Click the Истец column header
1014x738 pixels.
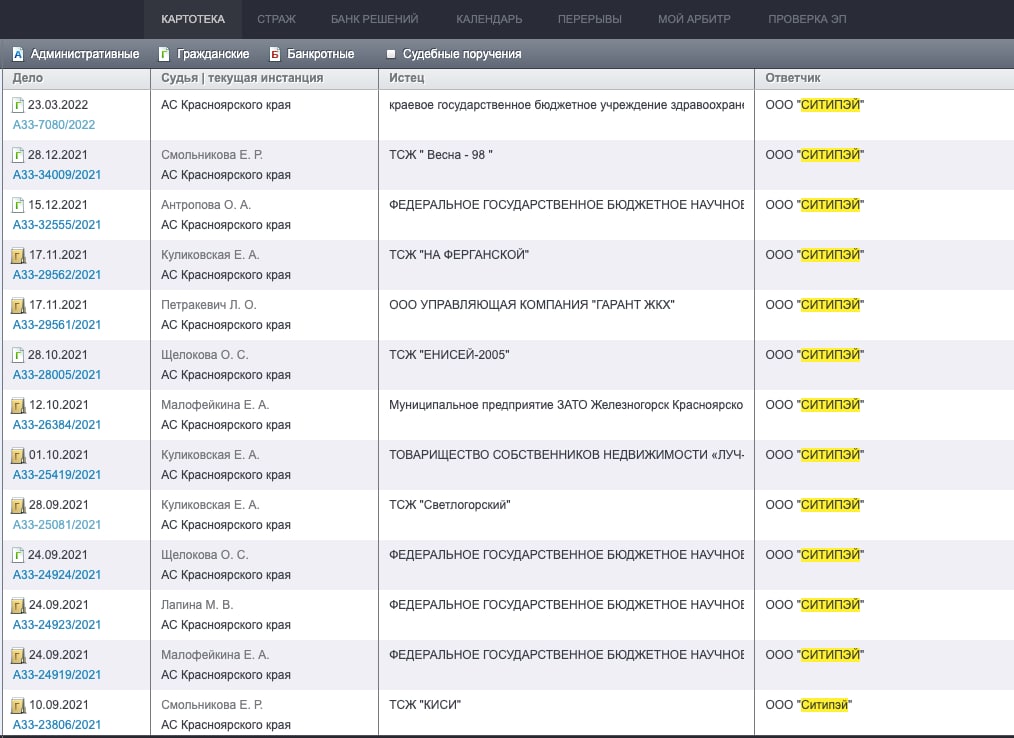pos(407,78)
